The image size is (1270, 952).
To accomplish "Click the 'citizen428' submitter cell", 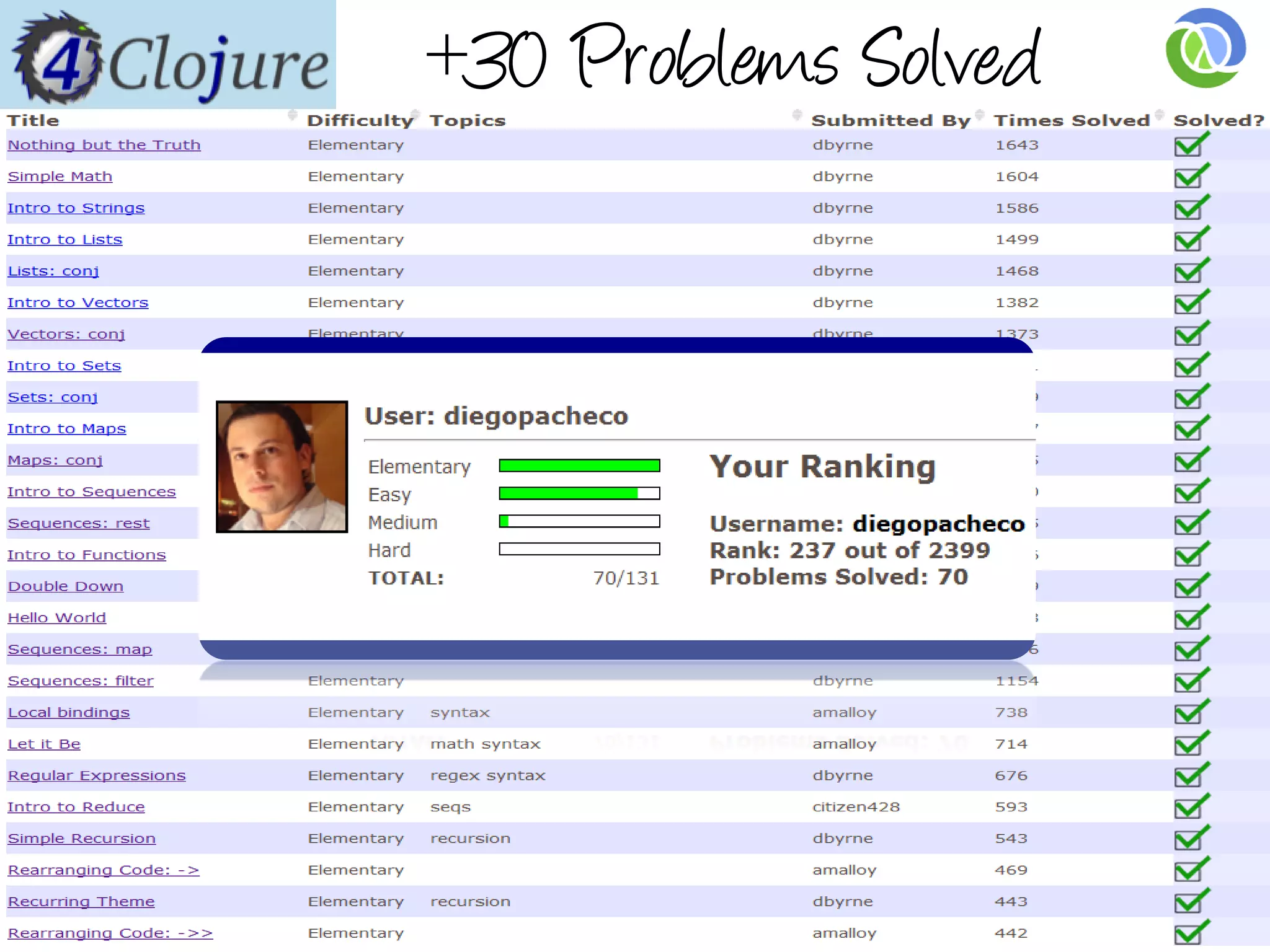I will tap(856, 807).
